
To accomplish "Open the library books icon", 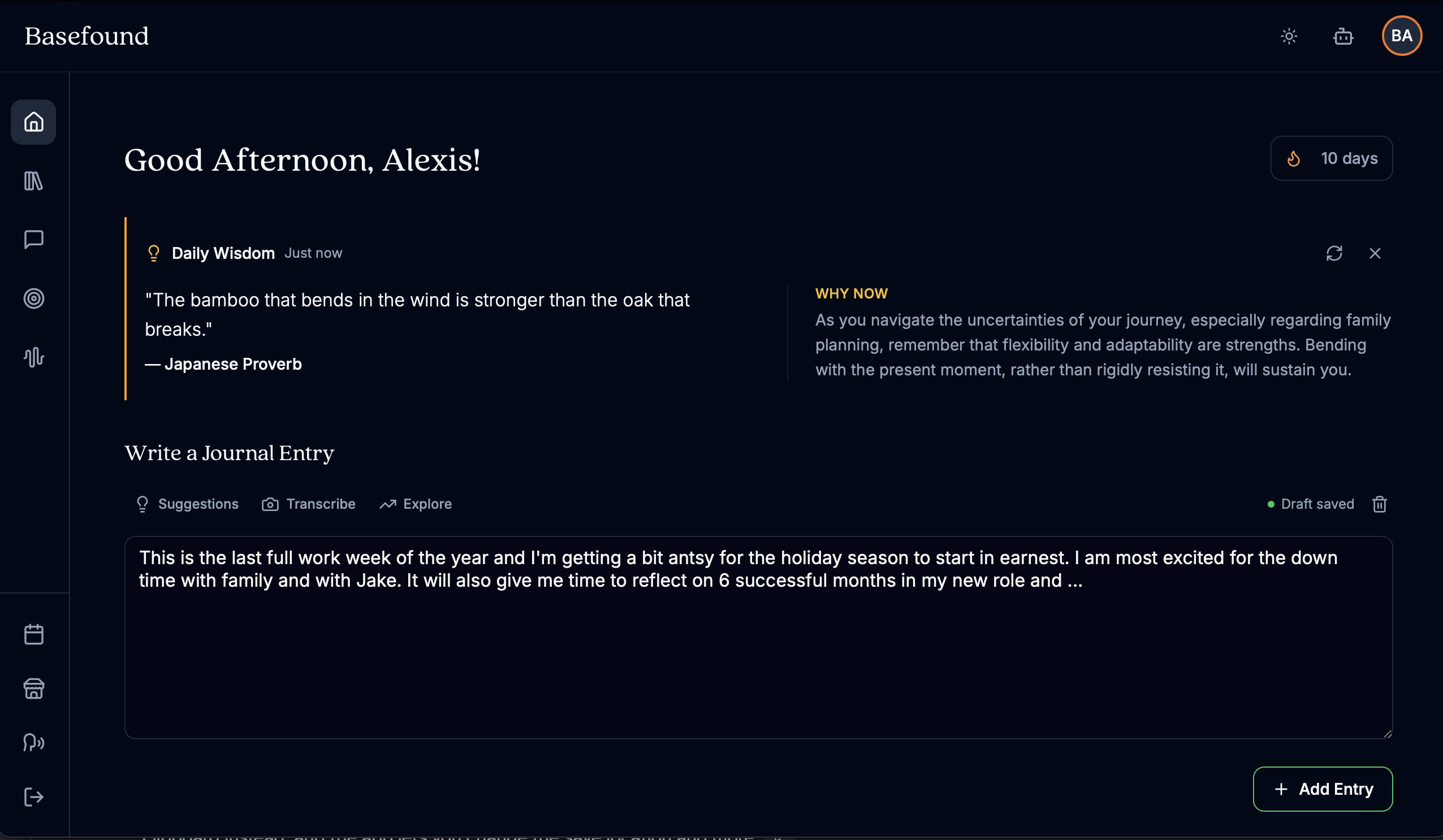I will [34, 181].
